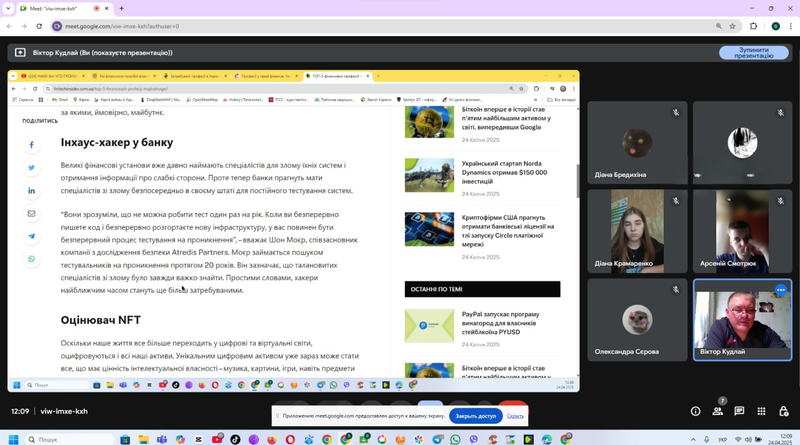
Task: Show hidden system tray icons chevron
Action: (x=693, y=439)
